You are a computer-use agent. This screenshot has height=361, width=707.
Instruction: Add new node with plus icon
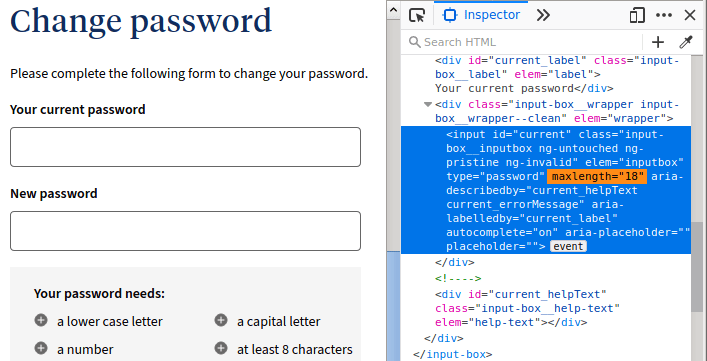658,42
